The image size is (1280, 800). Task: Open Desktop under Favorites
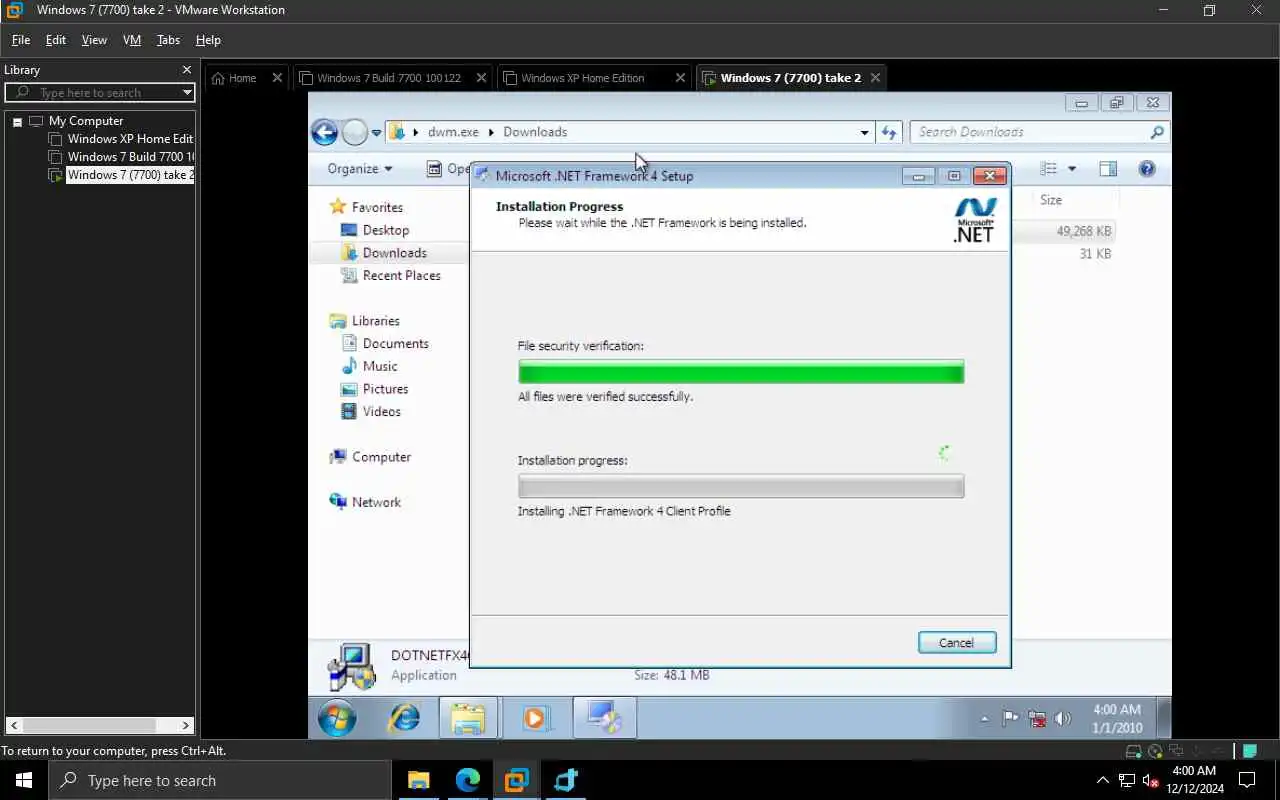[385, 230]
